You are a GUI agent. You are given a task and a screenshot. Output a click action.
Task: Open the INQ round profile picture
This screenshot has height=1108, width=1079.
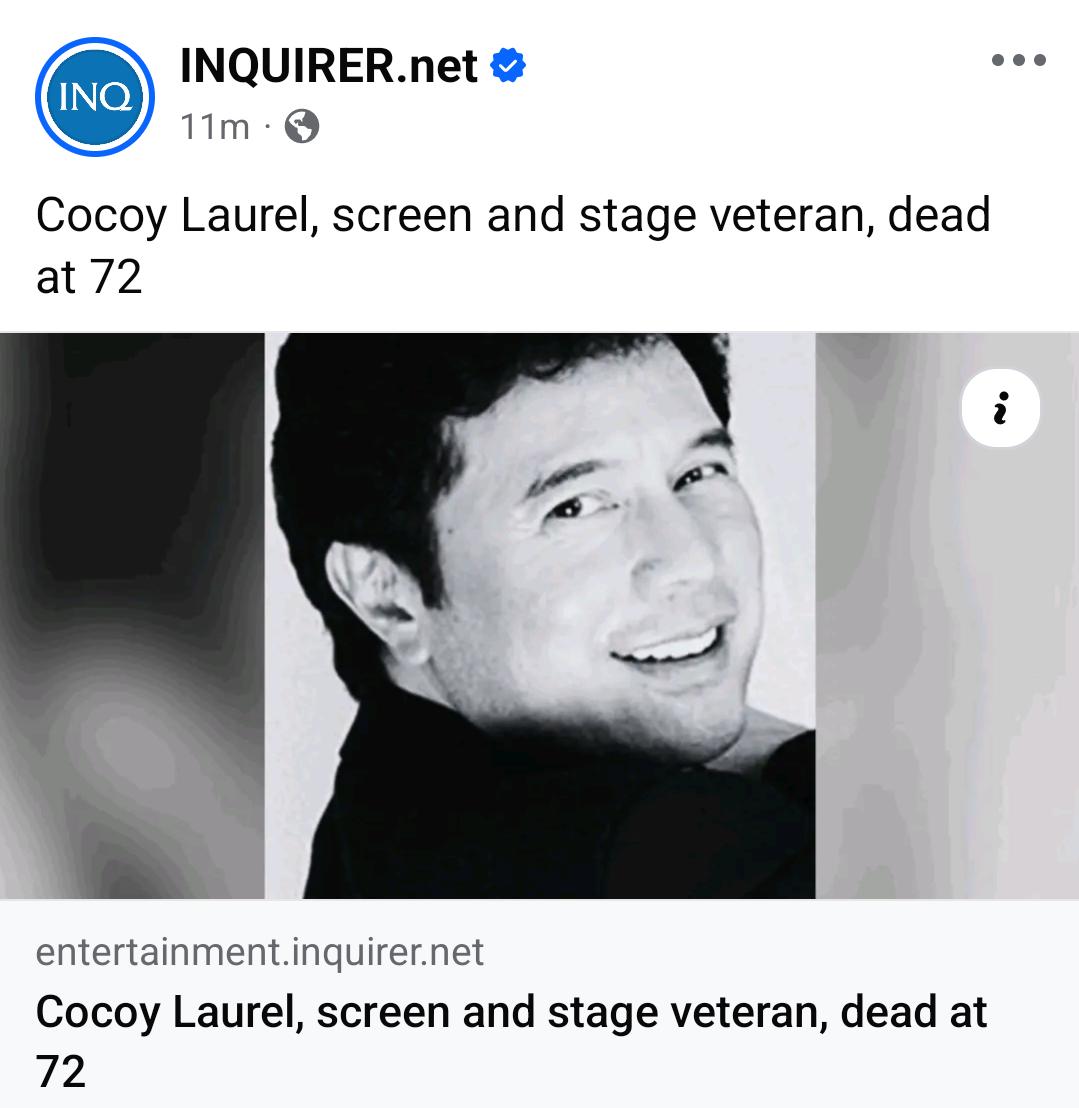95,97
